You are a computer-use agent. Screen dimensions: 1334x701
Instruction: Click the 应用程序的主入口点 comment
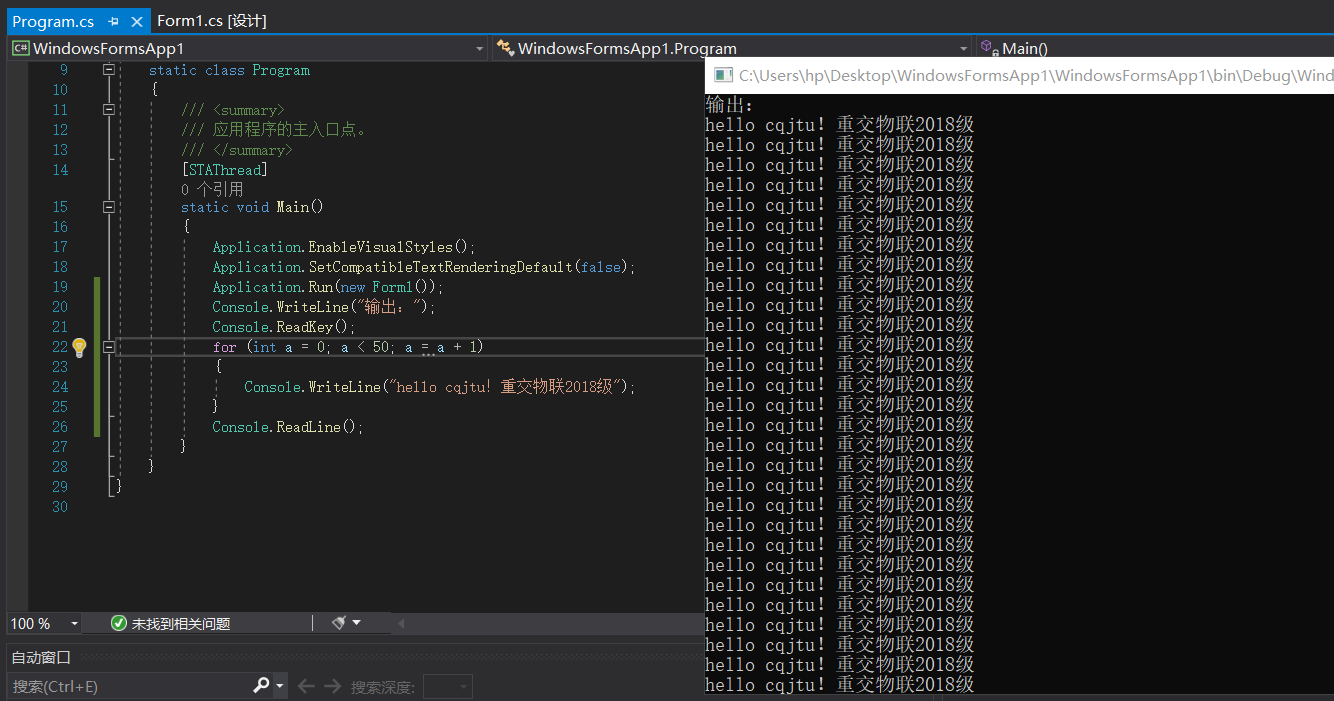[x=289, y=130]
